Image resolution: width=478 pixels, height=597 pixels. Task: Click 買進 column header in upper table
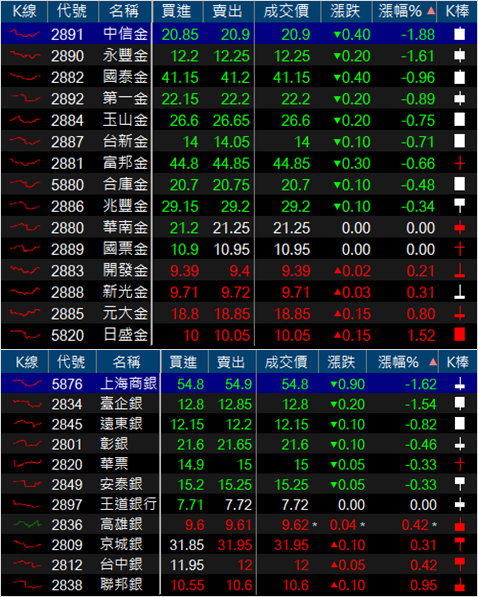coord(177,11)
